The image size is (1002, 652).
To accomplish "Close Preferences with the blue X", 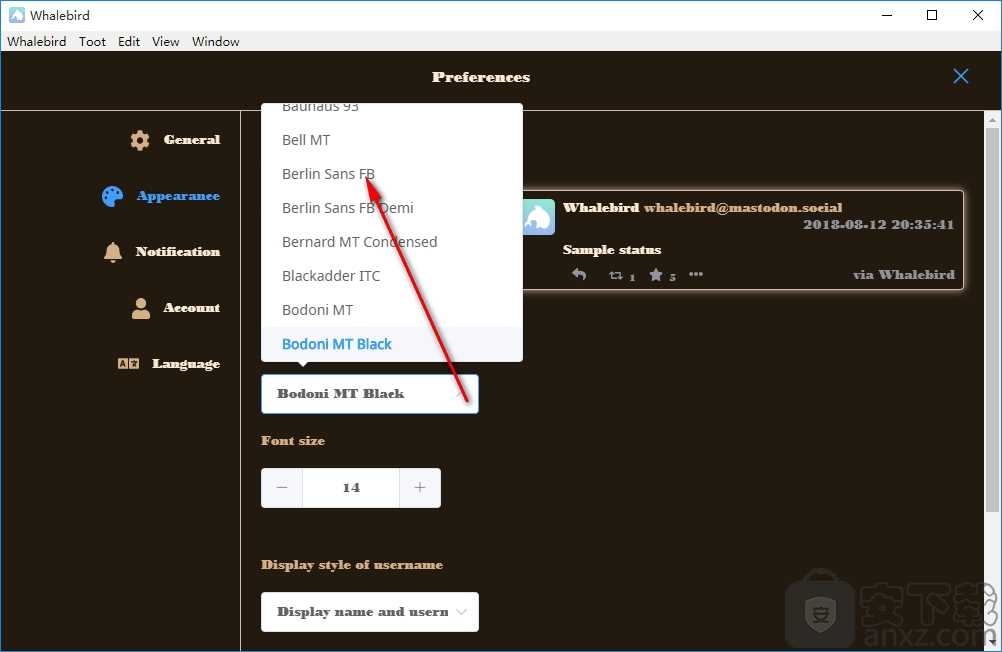I will point(960,76).
